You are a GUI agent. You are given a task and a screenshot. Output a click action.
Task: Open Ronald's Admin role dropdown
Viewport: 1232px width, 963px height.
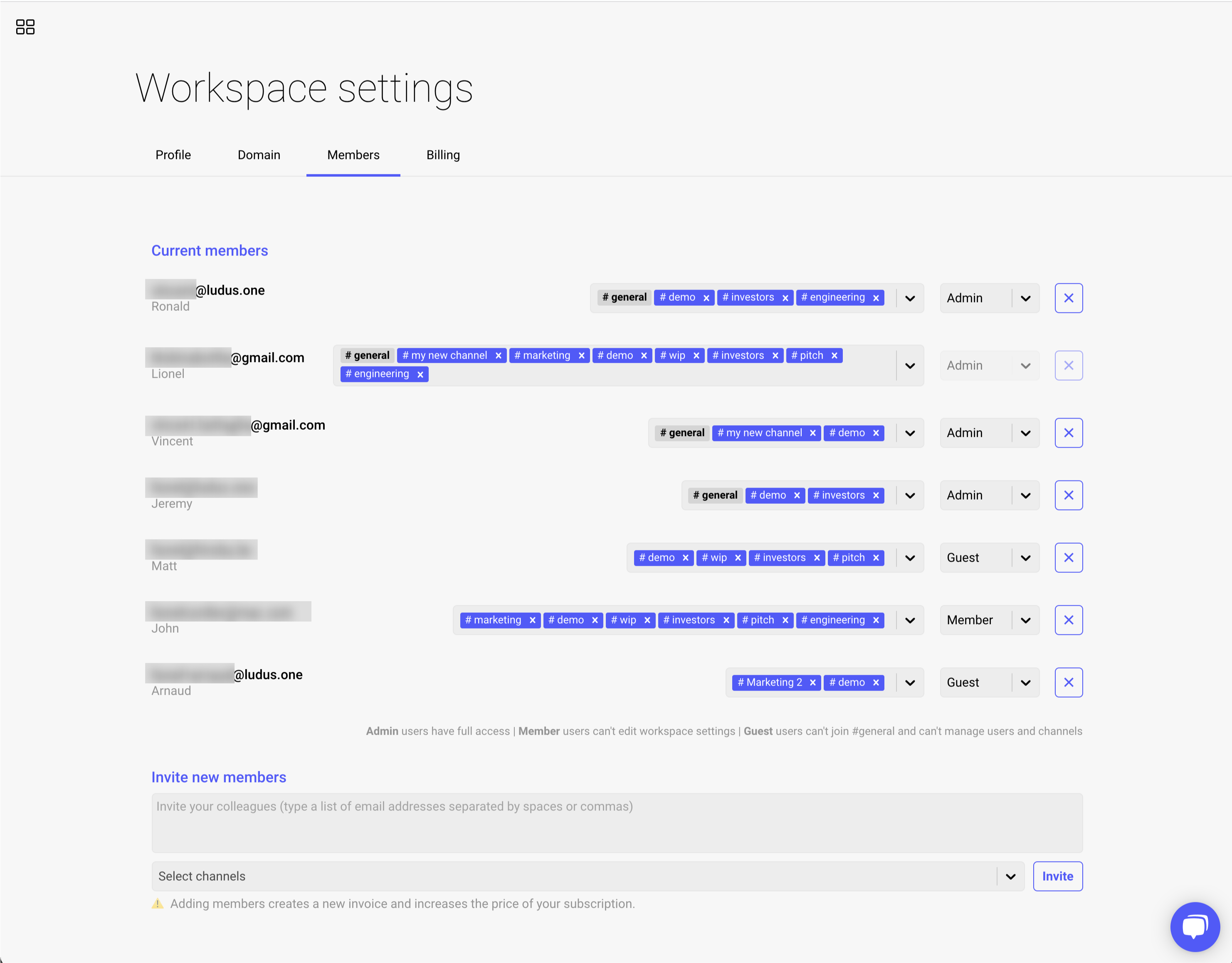(x=989, y=298)
